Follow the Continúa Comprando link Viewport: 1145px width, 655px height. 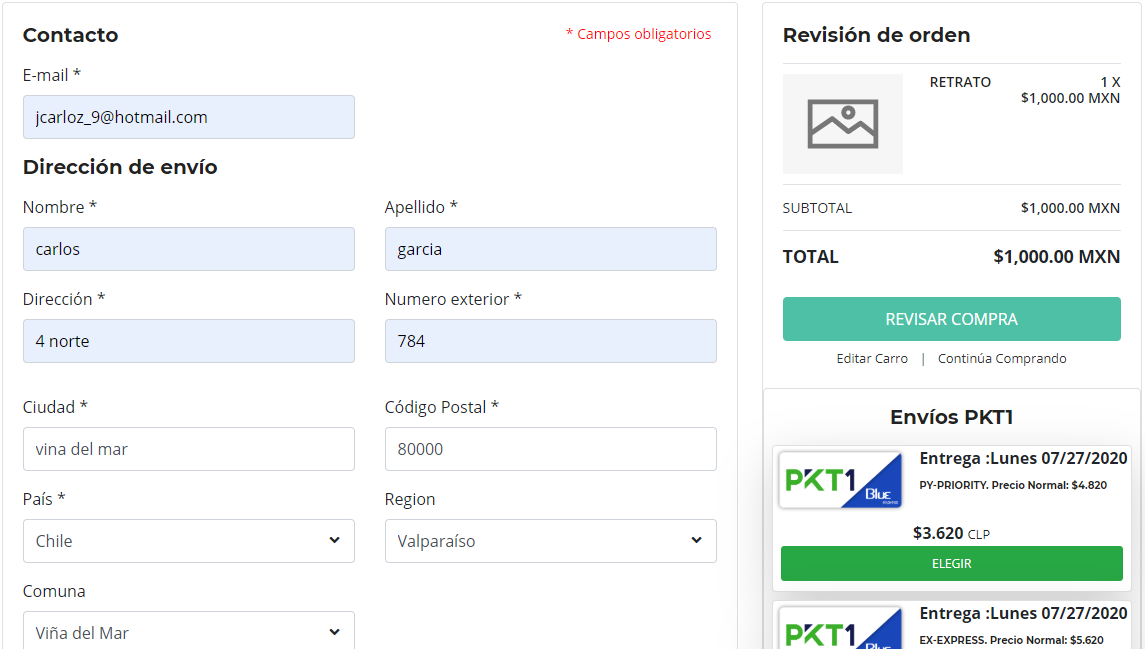pos(1002,359)
